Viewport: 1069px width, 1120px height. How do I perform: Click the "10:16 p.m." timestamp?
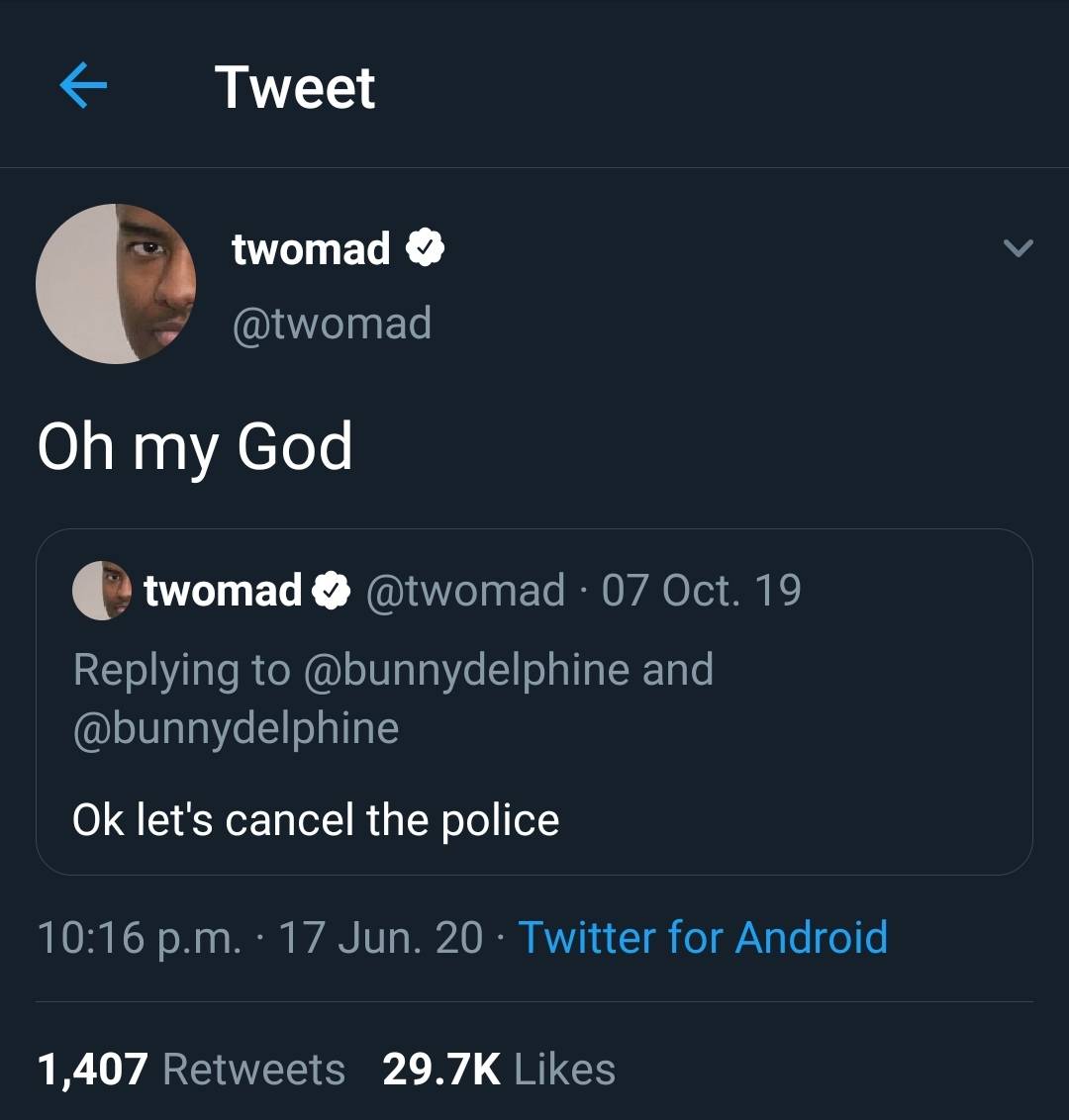click(139, 938)
